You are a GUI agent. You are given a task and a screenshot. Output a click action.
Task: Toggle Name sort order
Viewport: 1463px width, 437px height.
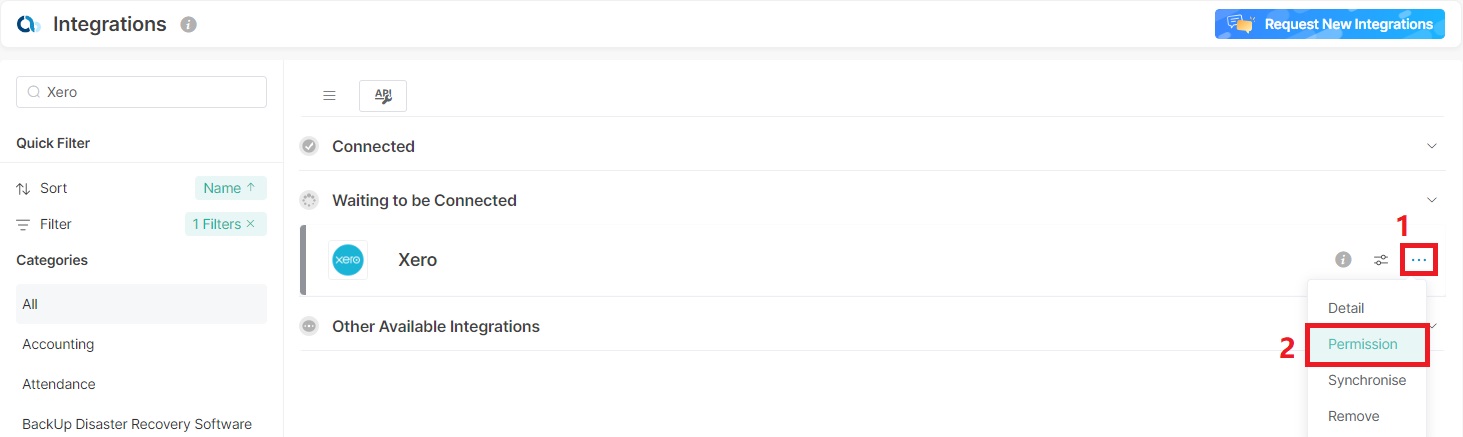tap(230, 188)
